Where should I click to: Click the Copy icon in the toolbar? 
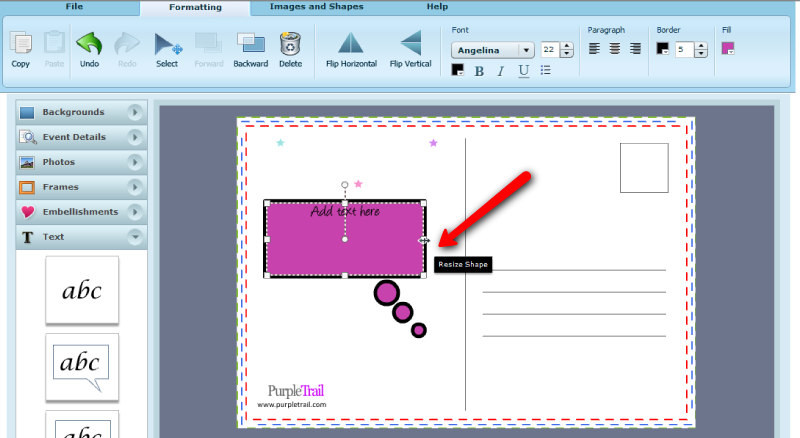coord(21,43)
